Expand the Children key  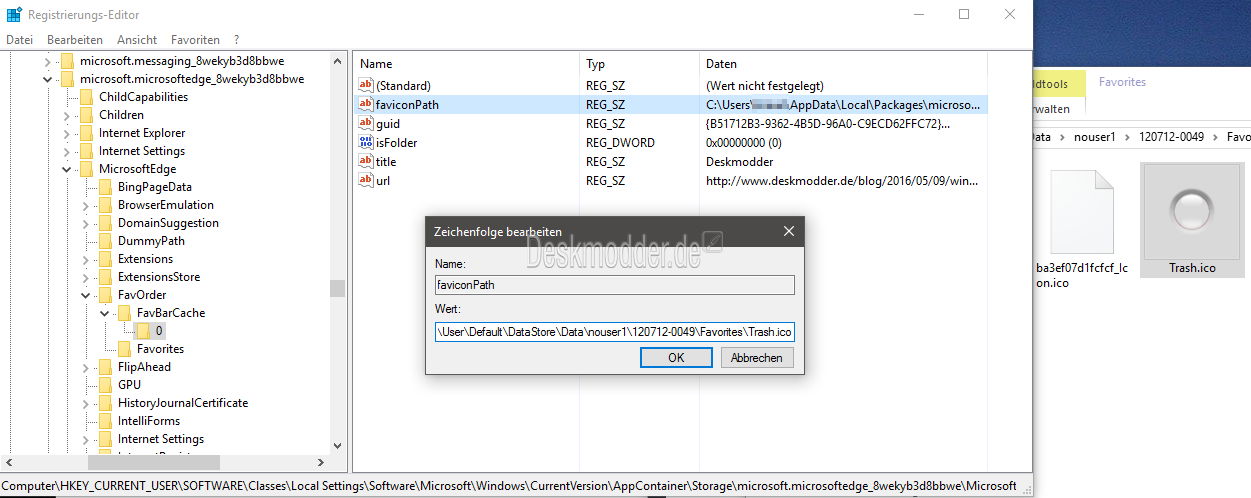(67, 115)
